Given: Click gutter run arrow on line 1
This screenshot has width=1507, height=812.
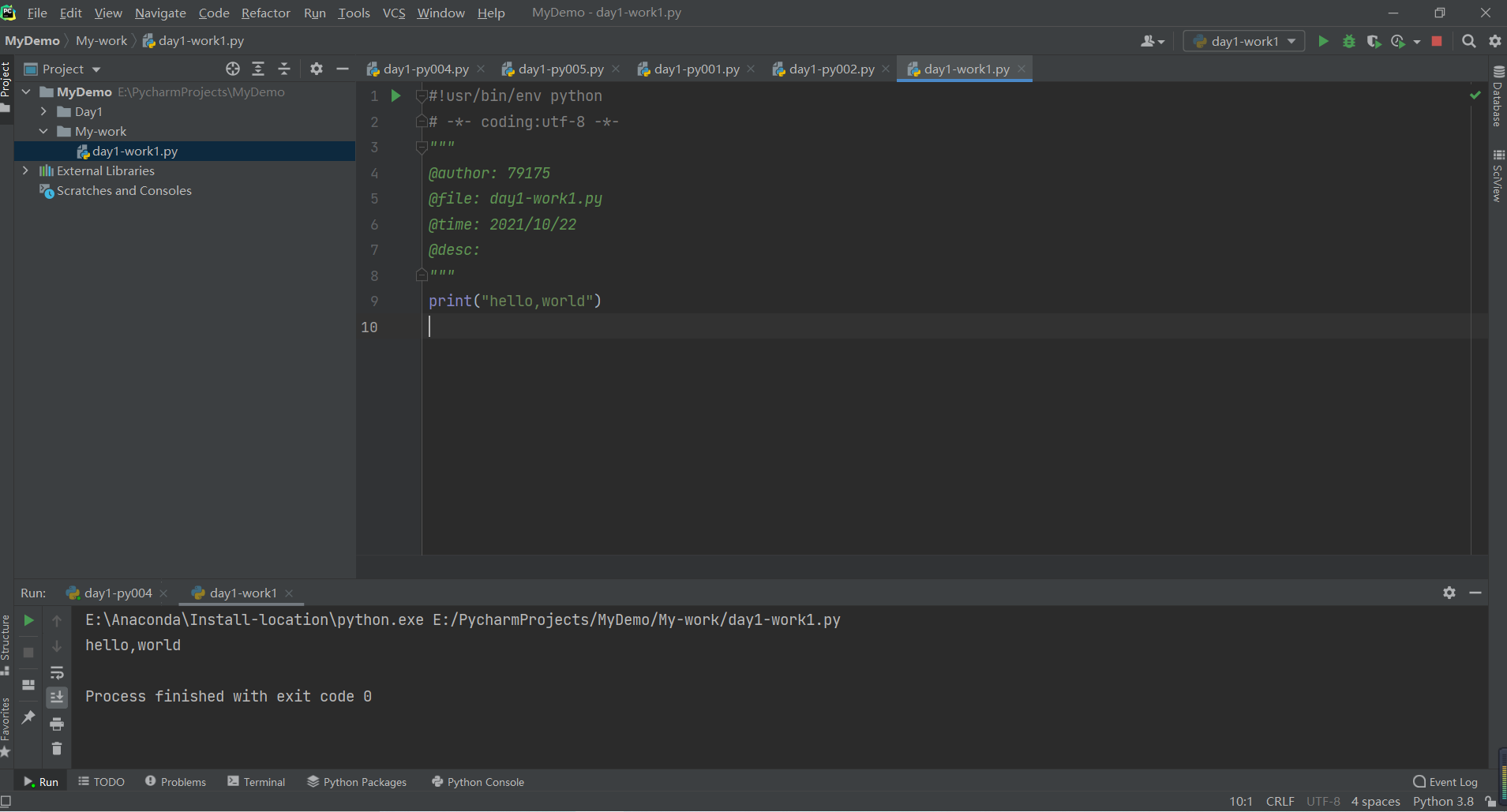Looking at the screenshot, I should pyautogui.click(x=396, y=95).
